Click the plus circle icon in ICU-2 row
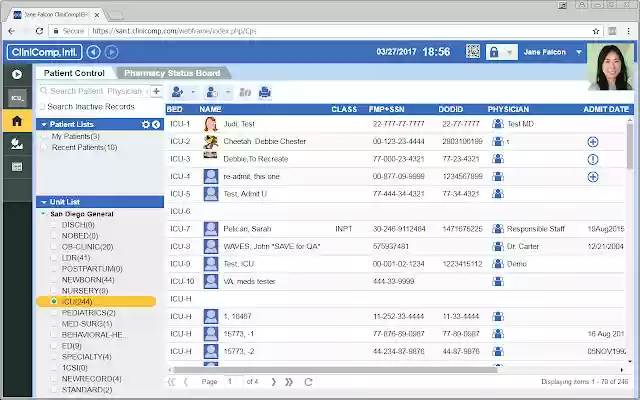The image size is (640, 400). point(593,142)
